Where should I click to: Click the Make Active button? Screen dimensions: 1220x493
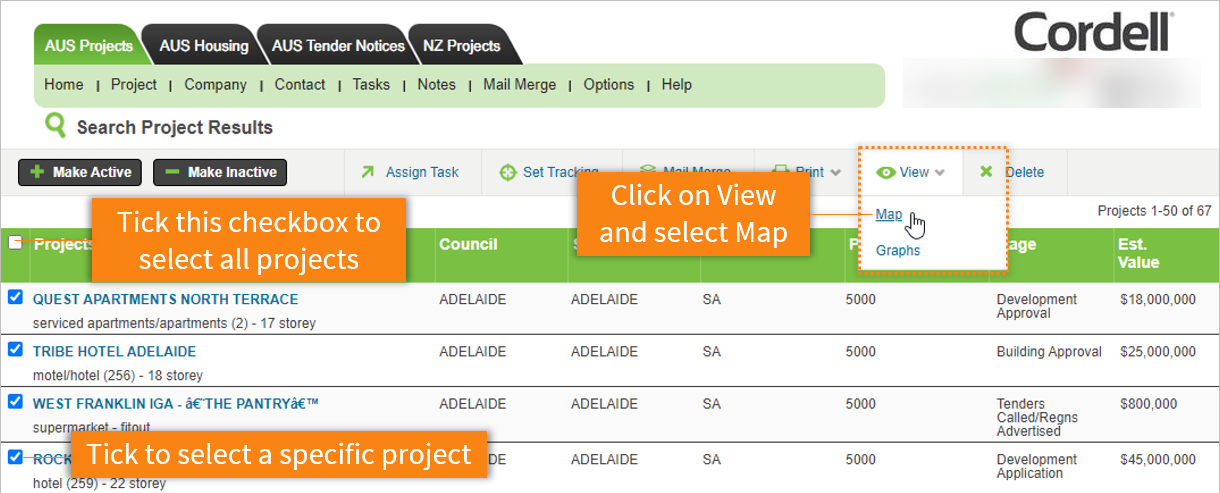click(x=80, y=172)
